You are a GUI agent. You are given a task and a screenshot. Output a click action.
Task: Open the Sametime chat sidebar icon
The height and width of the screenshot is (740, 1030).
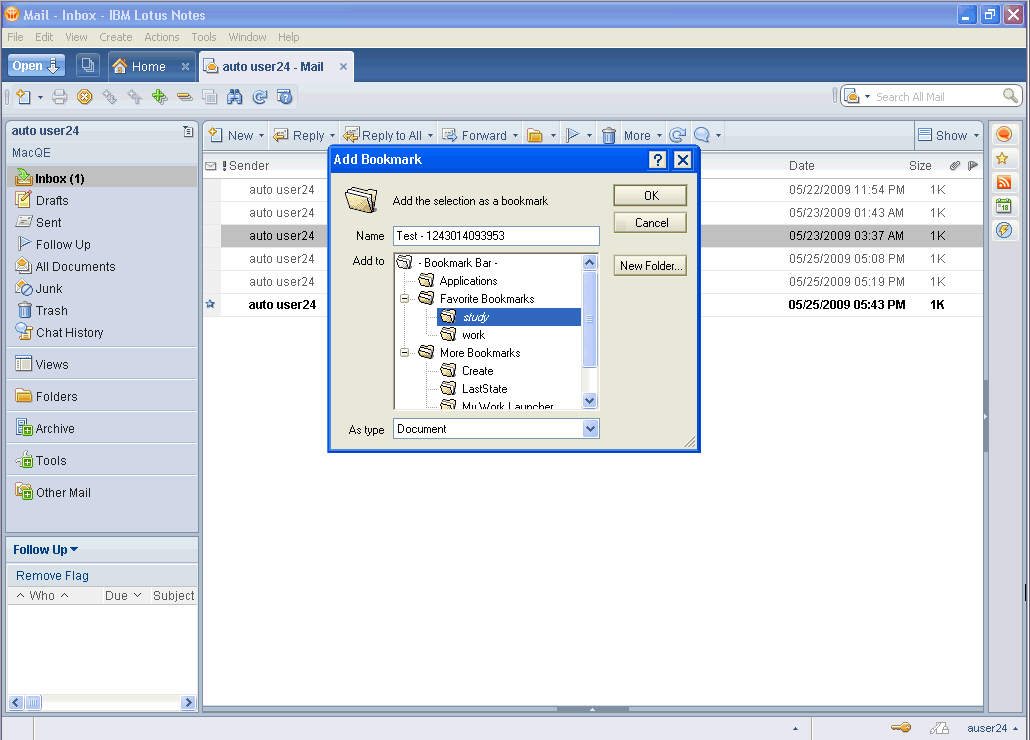tap(1004, 134)
